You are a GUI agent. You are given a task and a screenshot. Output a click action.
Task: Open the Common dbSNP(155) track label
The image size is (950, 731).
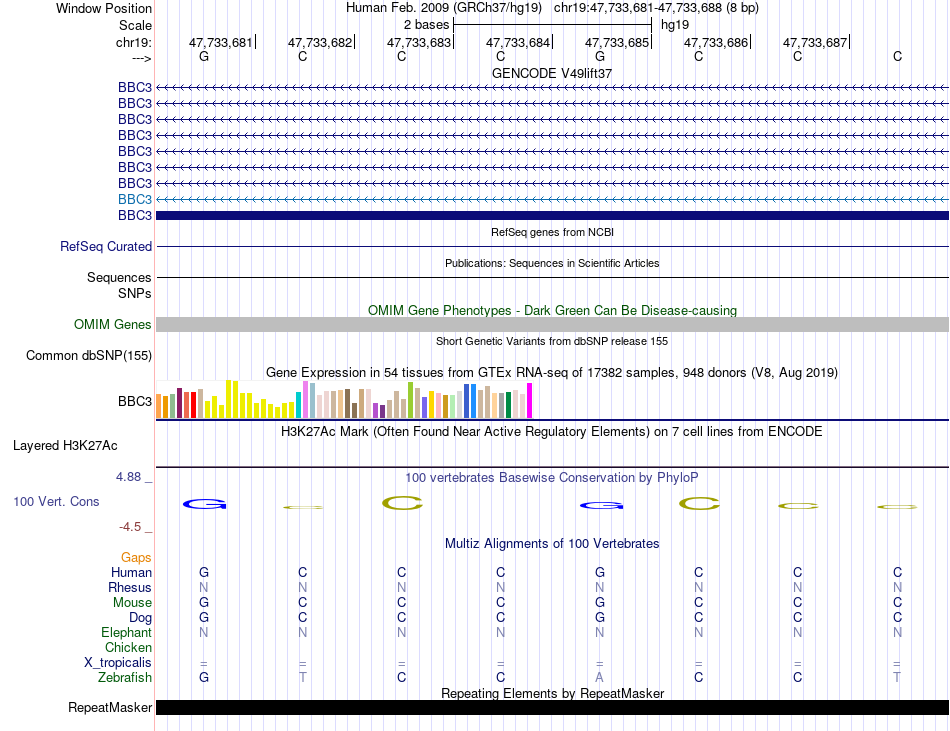tap(88, 356)
